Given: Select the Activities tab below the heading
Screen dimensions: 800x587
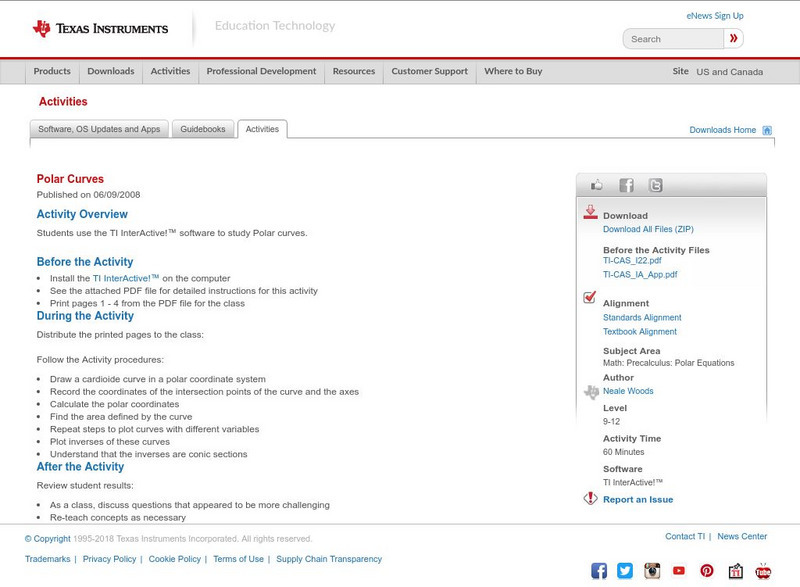Looking at the screenshot, I should pyautogui.click(x=262, y=129).
